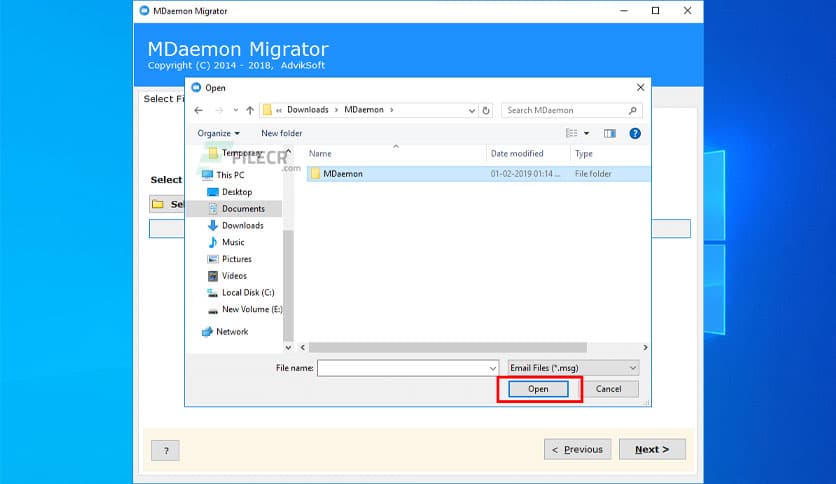Open help with the blue question icon
This screenshot has height=484, width=836.
[634, 133]
